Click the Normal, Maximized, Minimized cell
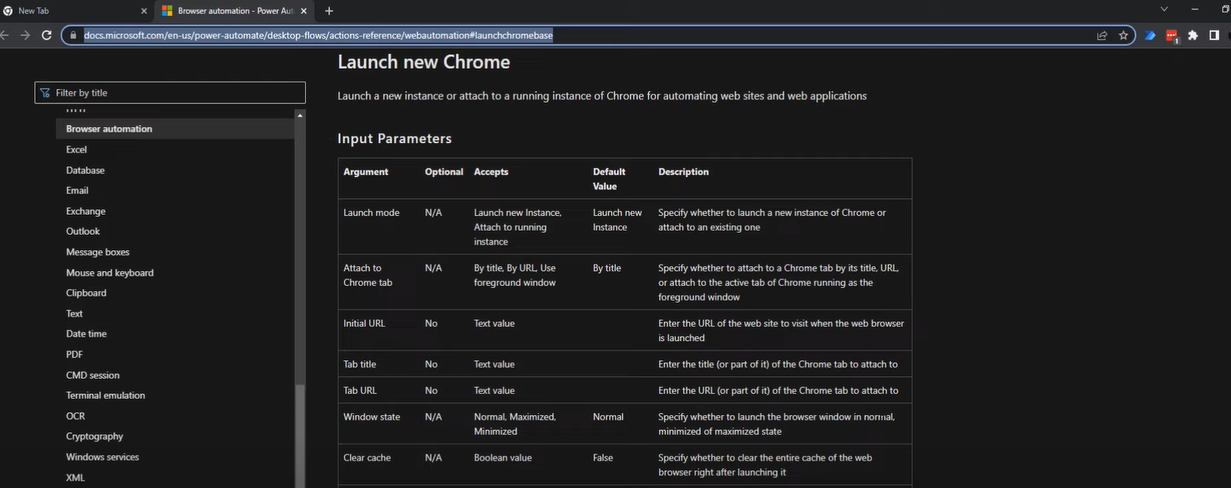 (x=515, y=424)
